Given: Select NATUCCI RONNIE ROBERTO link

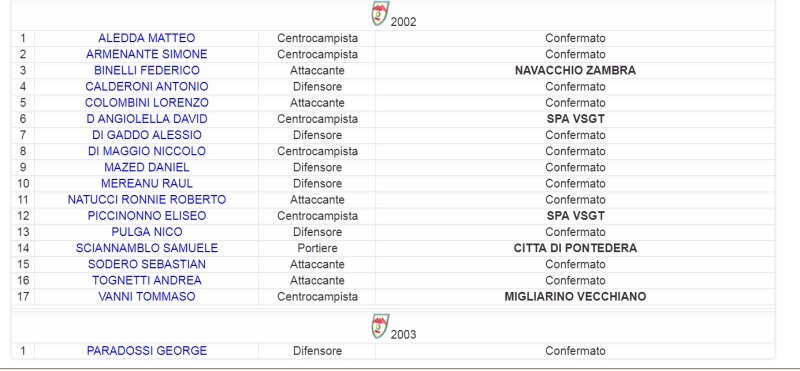Looking at the screenshot, I should [x=146, y=200].
